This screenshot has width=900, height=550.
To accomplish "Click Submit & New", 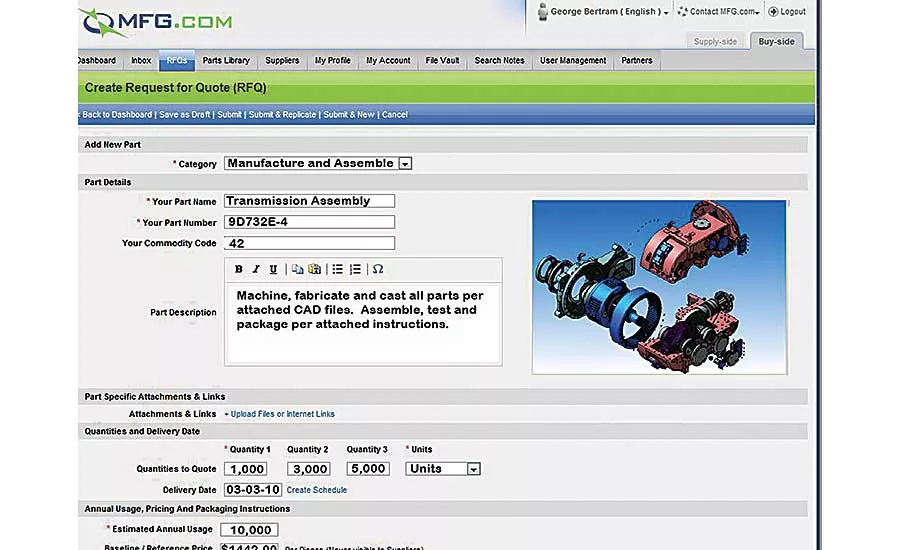I will (x=349, y=115).
